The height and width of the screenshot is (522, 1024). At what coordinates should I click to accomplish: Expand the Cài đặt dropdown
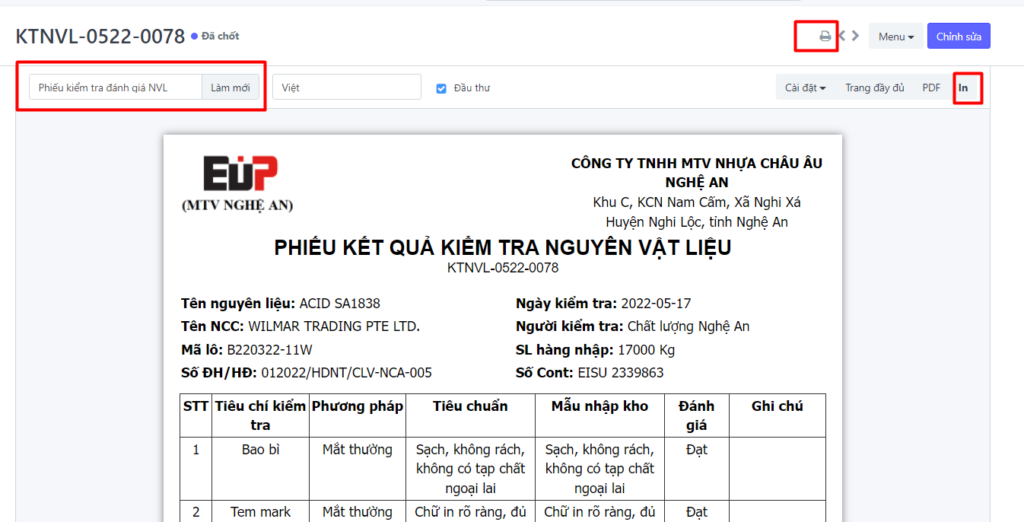click(805, 88)
